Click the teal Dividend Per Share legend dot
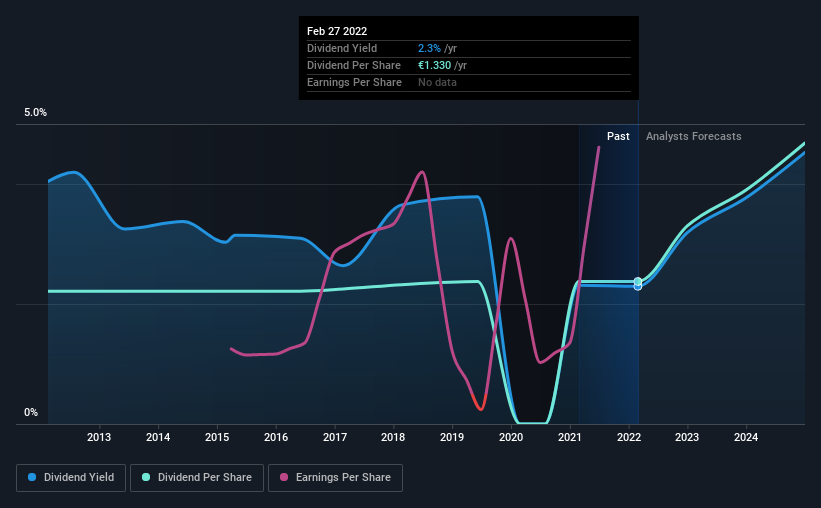 click(x=146, y=477)
